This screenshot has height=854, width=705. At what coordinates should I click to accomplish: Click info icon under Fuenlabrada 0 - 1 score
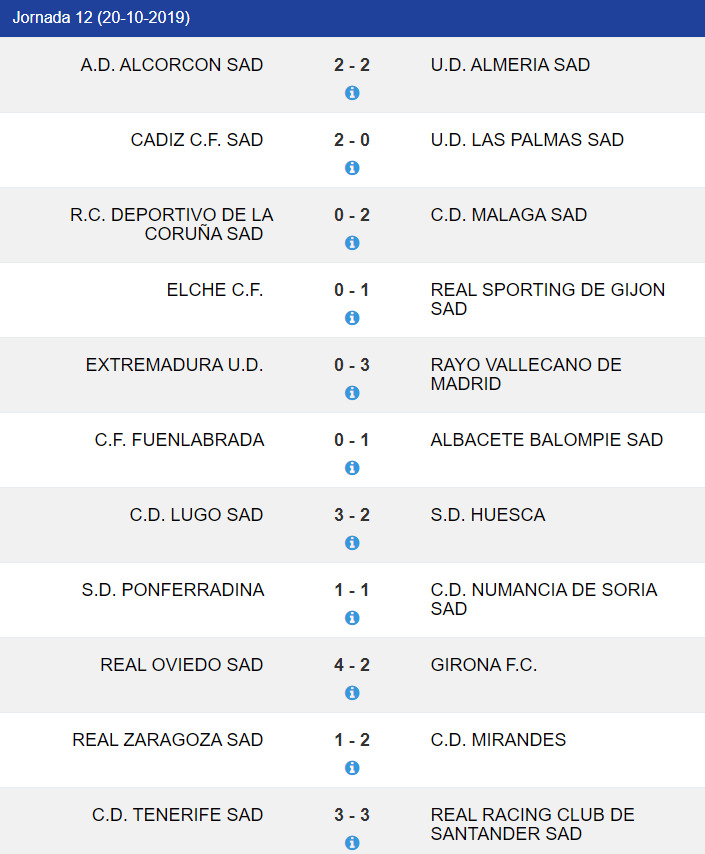(352, 468)
